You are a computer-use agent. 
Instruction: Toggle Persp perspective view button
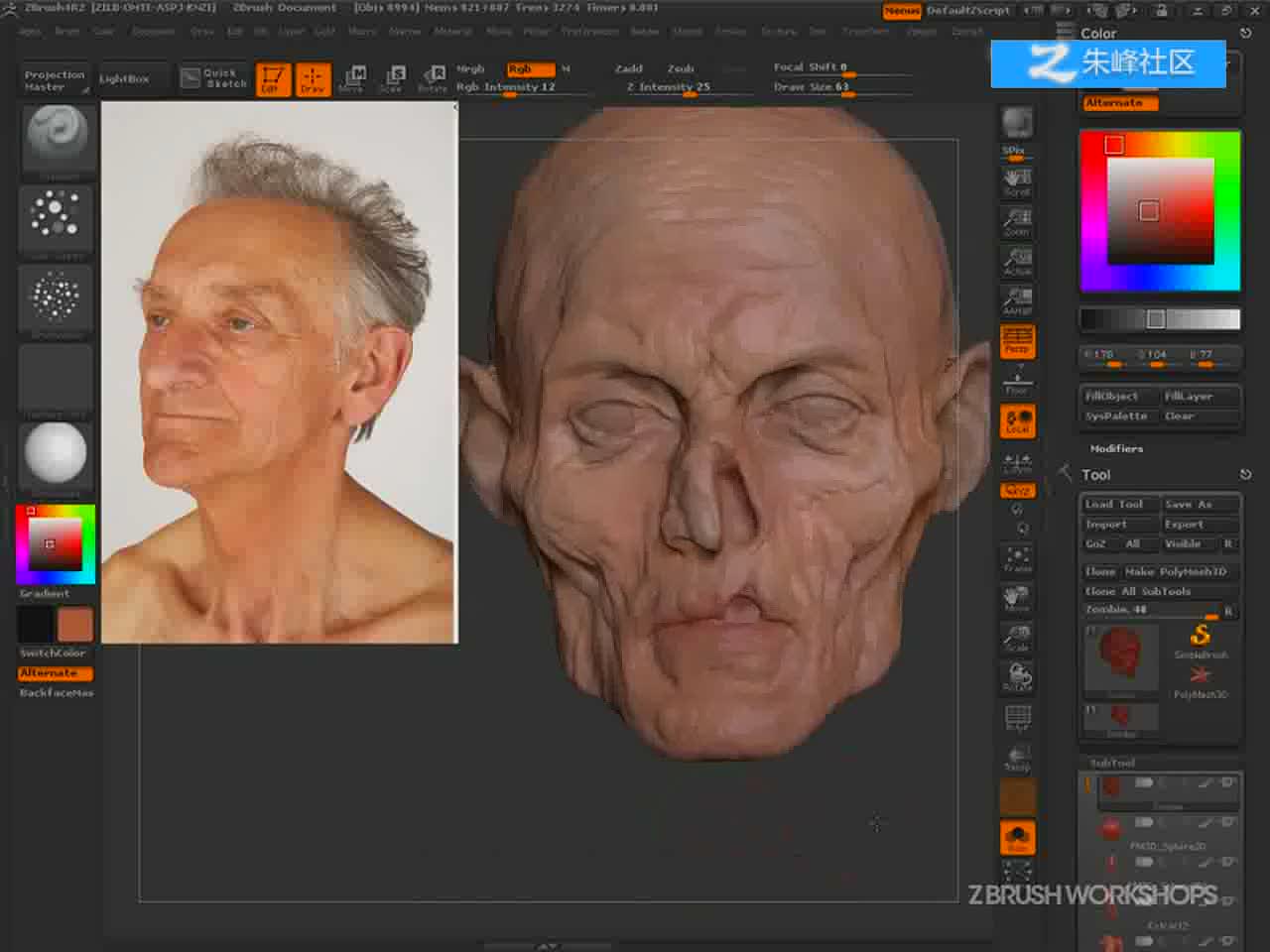1017,340
